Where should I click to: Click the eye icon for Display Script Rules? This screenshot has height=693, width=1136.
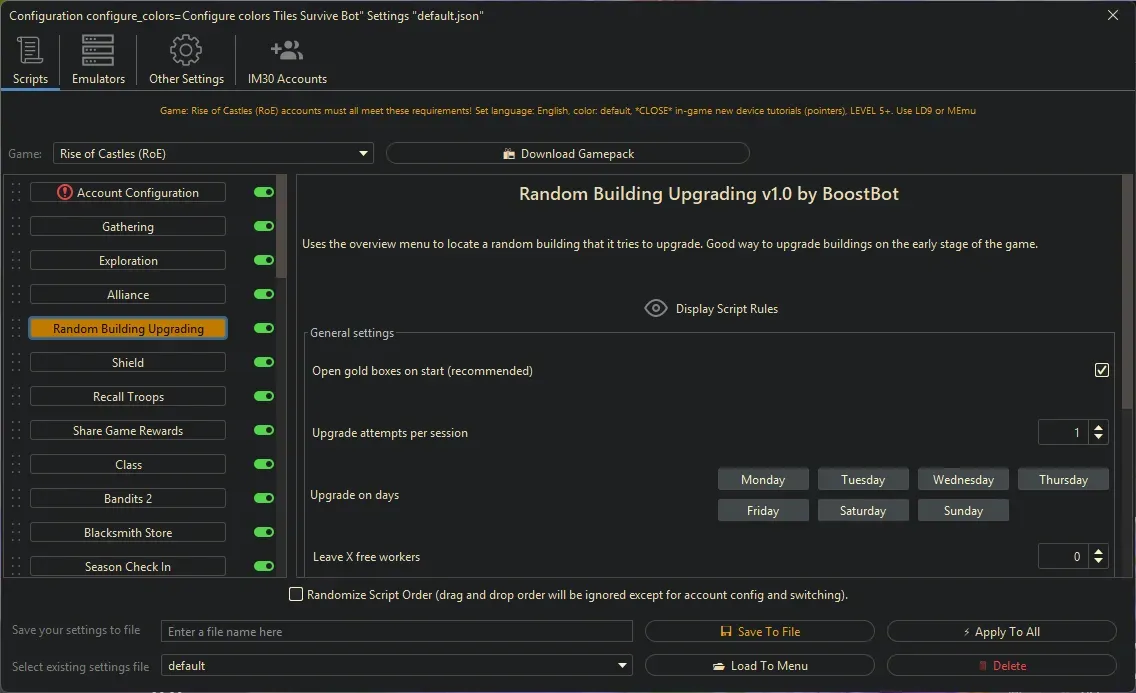click(656, 308)
